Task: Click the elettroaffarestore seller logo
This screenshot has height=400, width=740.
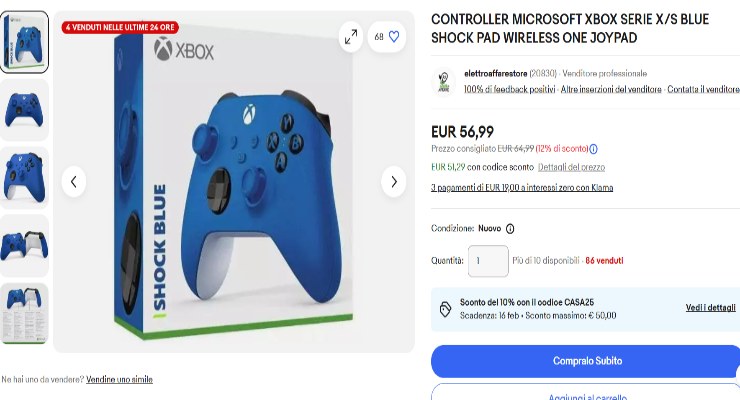Action: coord(443,81)
